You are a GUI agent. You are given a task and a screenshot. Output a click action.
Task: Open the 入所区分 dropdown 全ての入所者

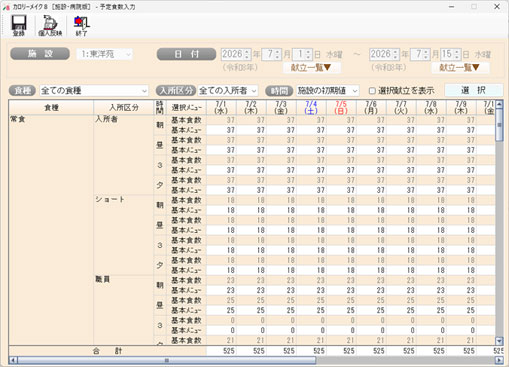(228, 90)
